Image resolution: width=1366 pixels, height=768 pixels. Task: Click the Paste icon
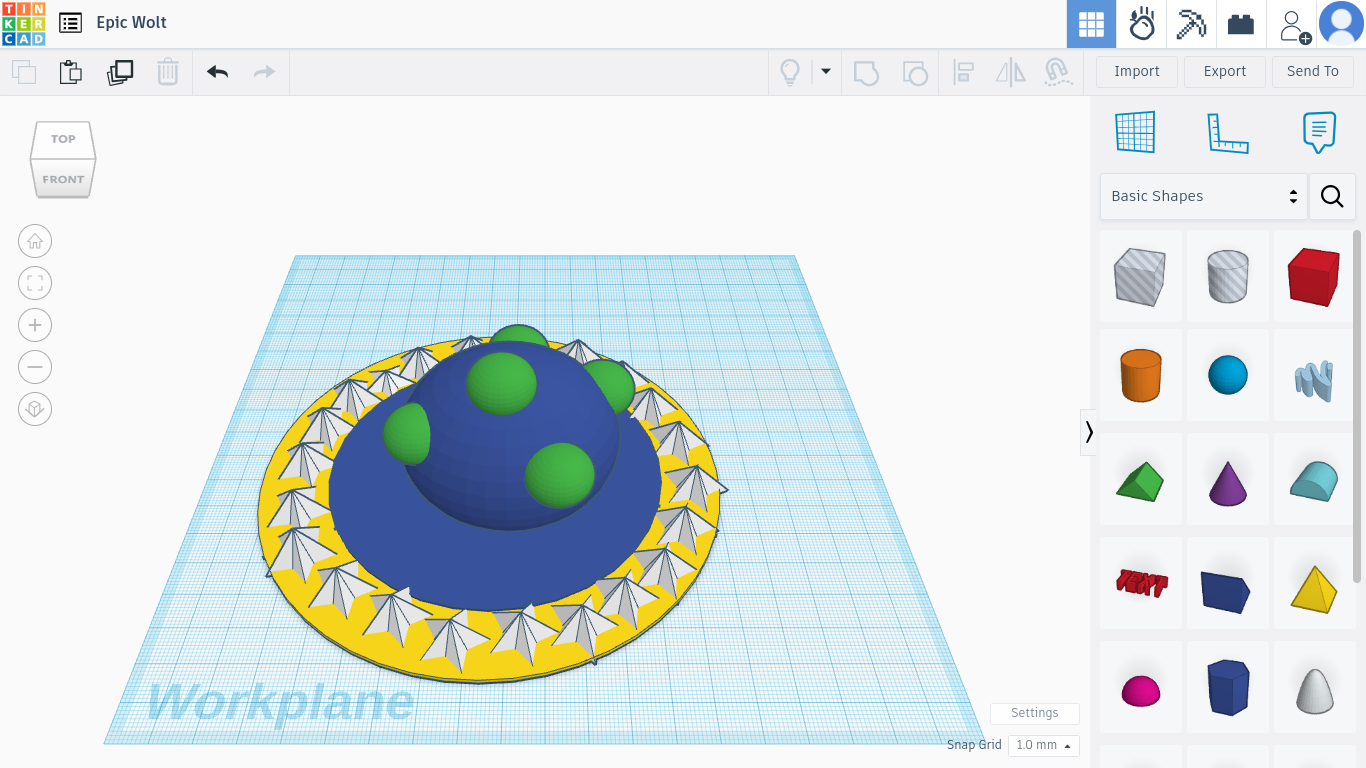(x=70, y=72)
